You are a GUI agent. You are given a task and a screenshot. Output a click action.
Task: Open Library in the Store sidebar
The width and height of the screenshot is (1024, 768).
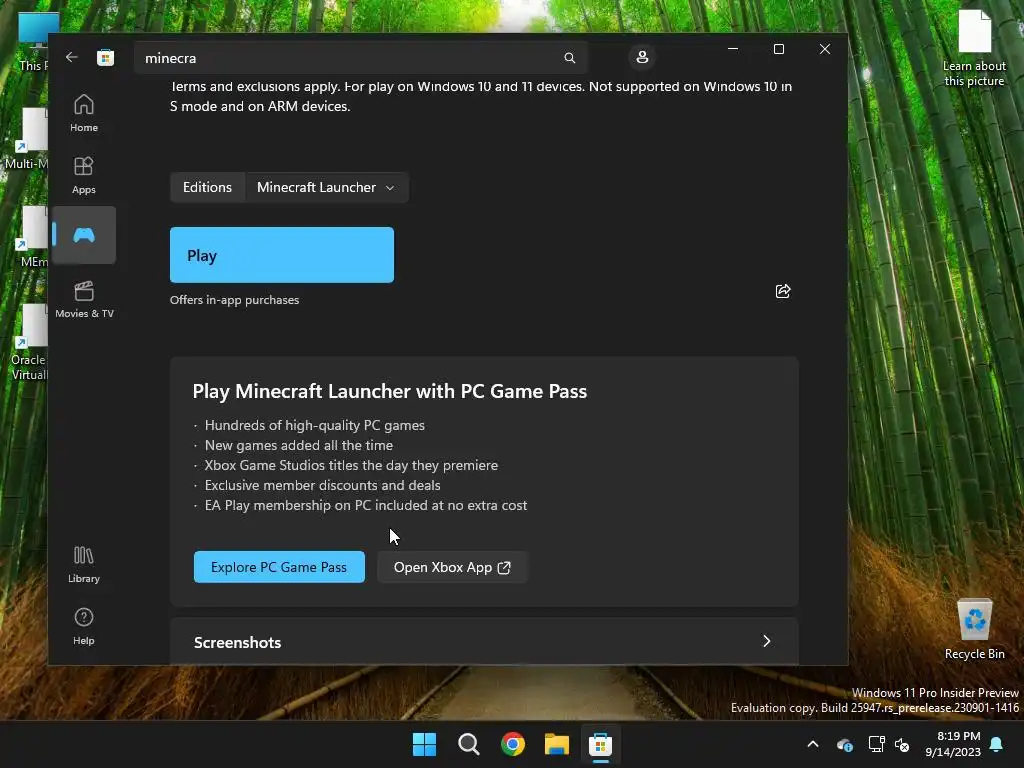pyautogui.click(x=84, y=565)
